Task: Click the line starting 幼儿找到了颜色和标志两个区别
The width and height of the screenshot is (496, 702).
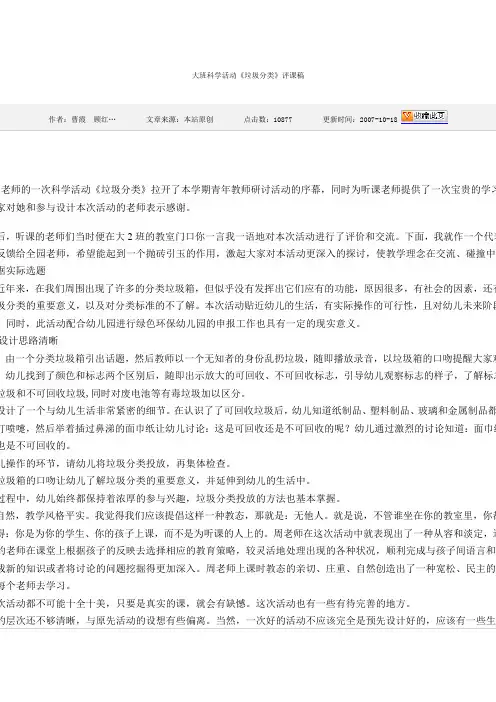Action: click(251, 376)
